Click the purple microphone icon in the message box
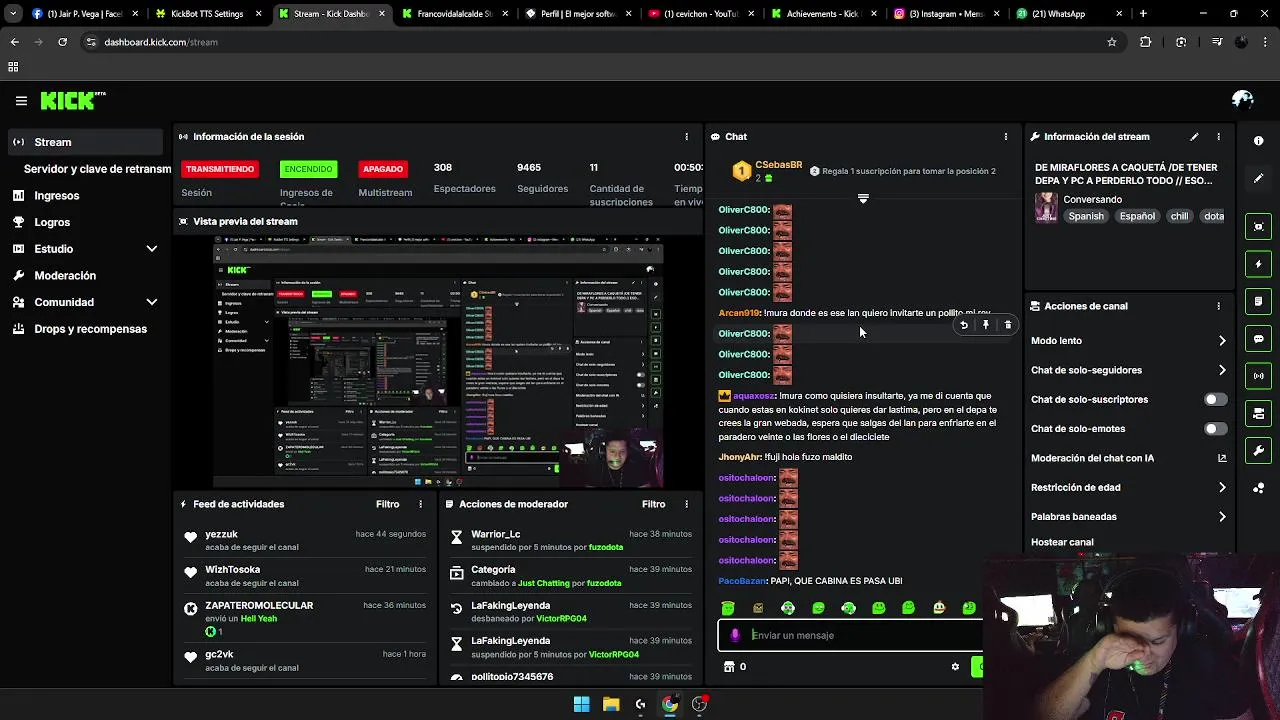This screenshot has height=720, width=1280. click(735, 635)
